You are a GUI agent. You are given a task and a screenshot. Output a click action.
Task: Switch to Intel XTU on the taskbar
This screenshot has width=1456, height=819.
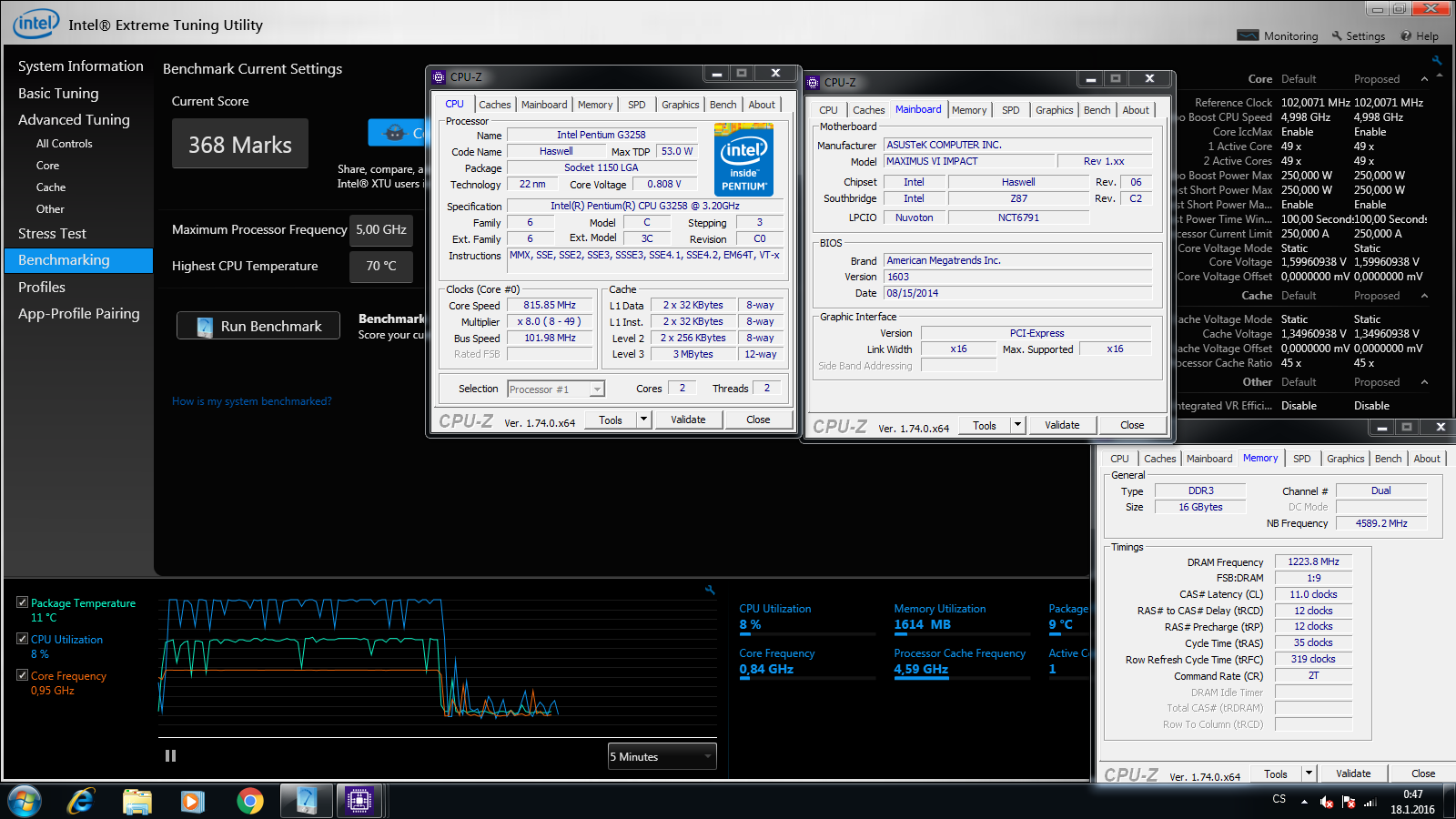[307, 801]
